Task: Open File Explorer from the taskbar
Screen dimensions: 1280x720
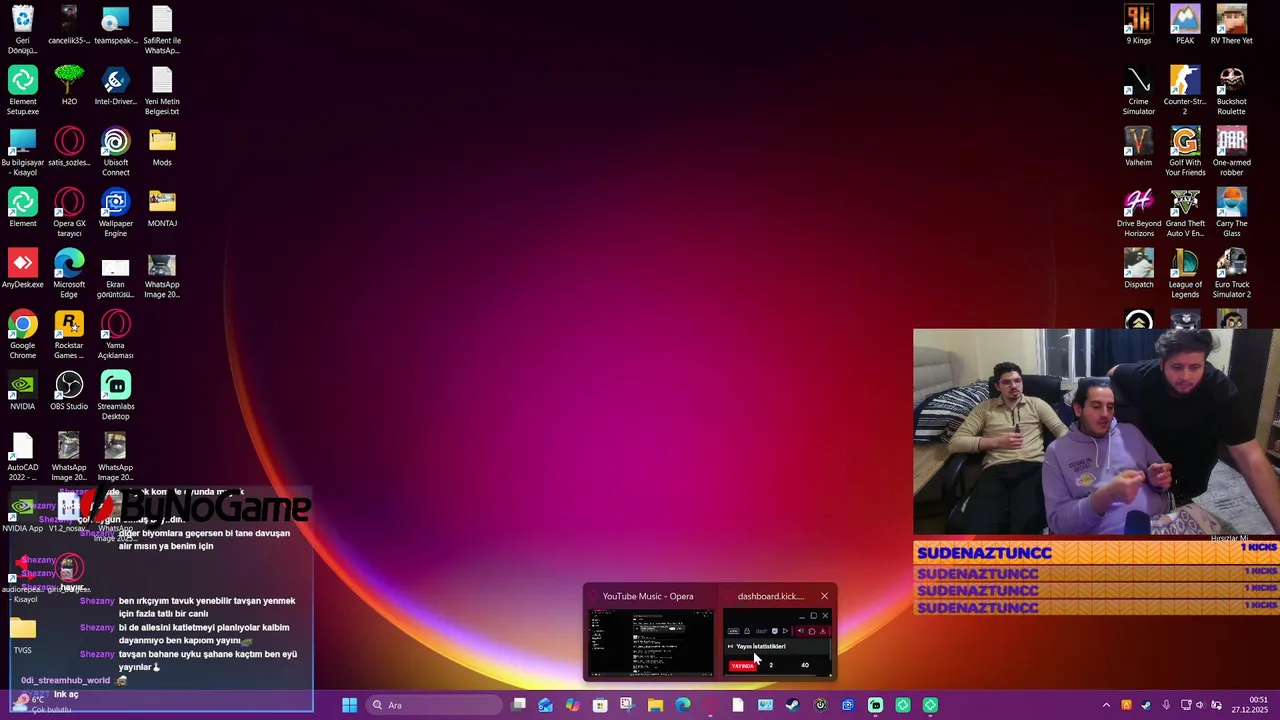Action: click(655, 705)
